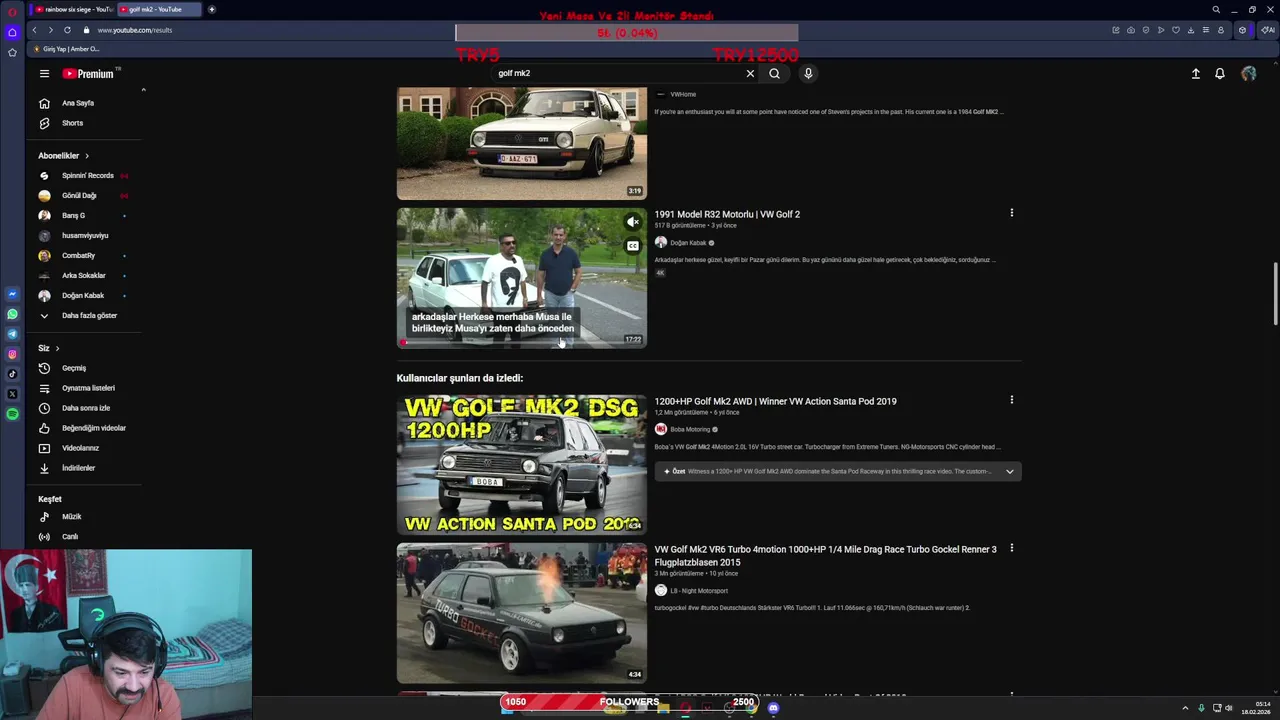Open a new browser tab with plus

point(212,9)
